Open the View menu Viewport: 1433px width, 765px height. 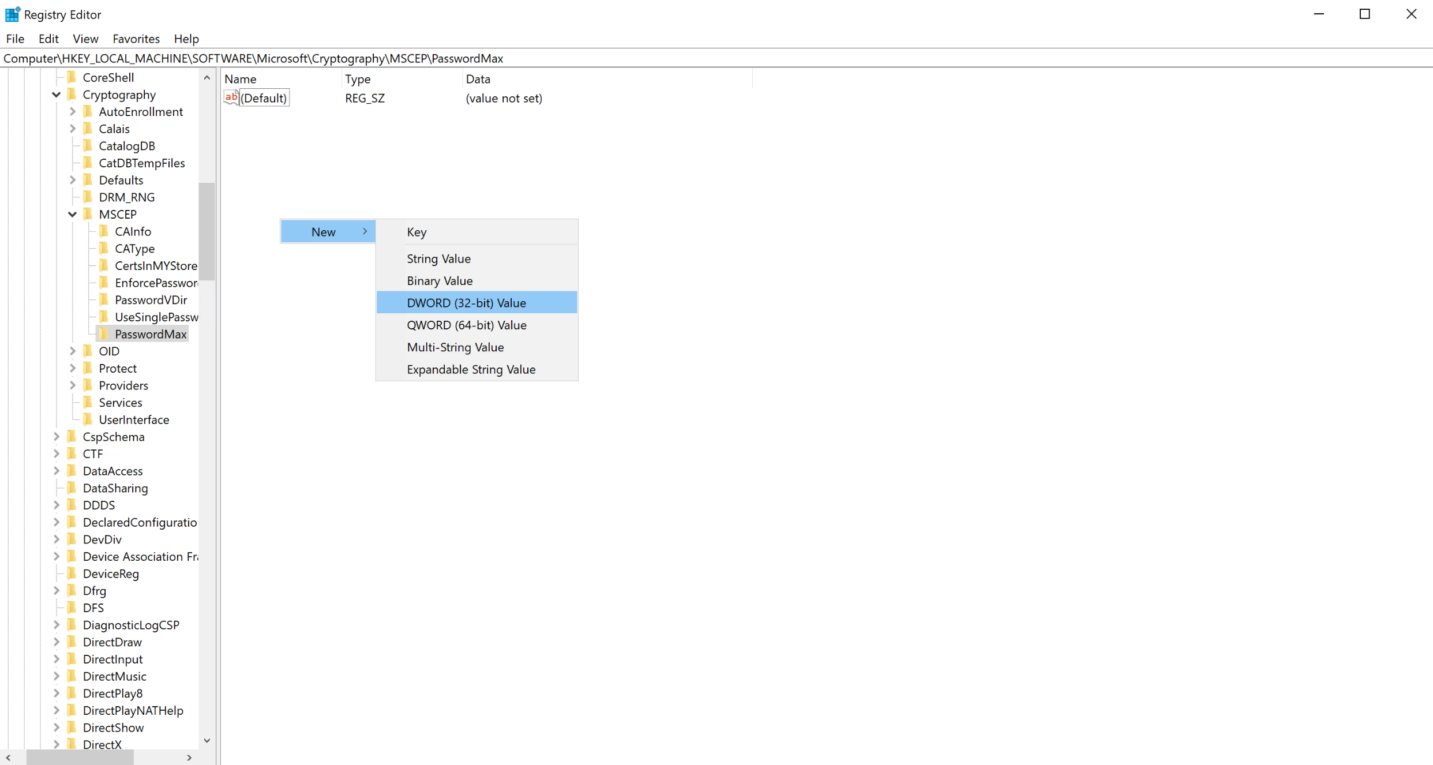(85, 38)
